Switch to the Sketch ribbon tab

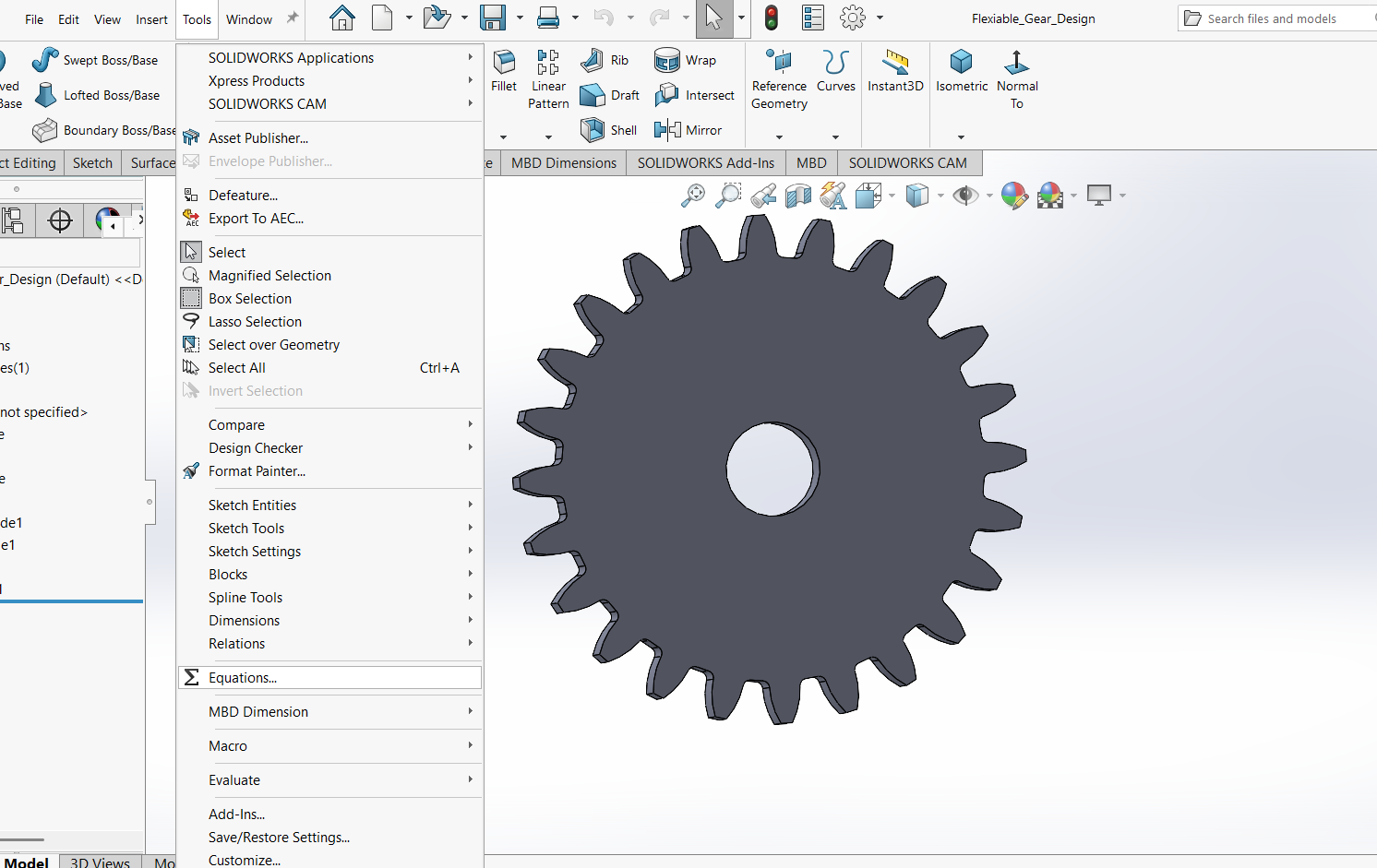(92, 163)
